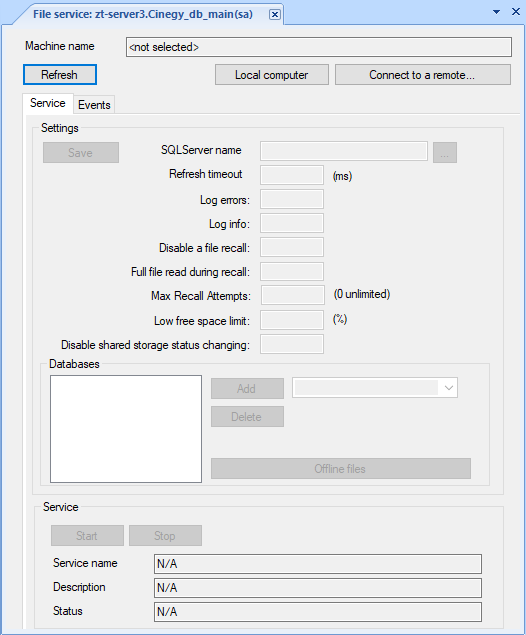Click inside the Databases list box
The height and width of the screenshot is (635, 526).
click(126, 429)
